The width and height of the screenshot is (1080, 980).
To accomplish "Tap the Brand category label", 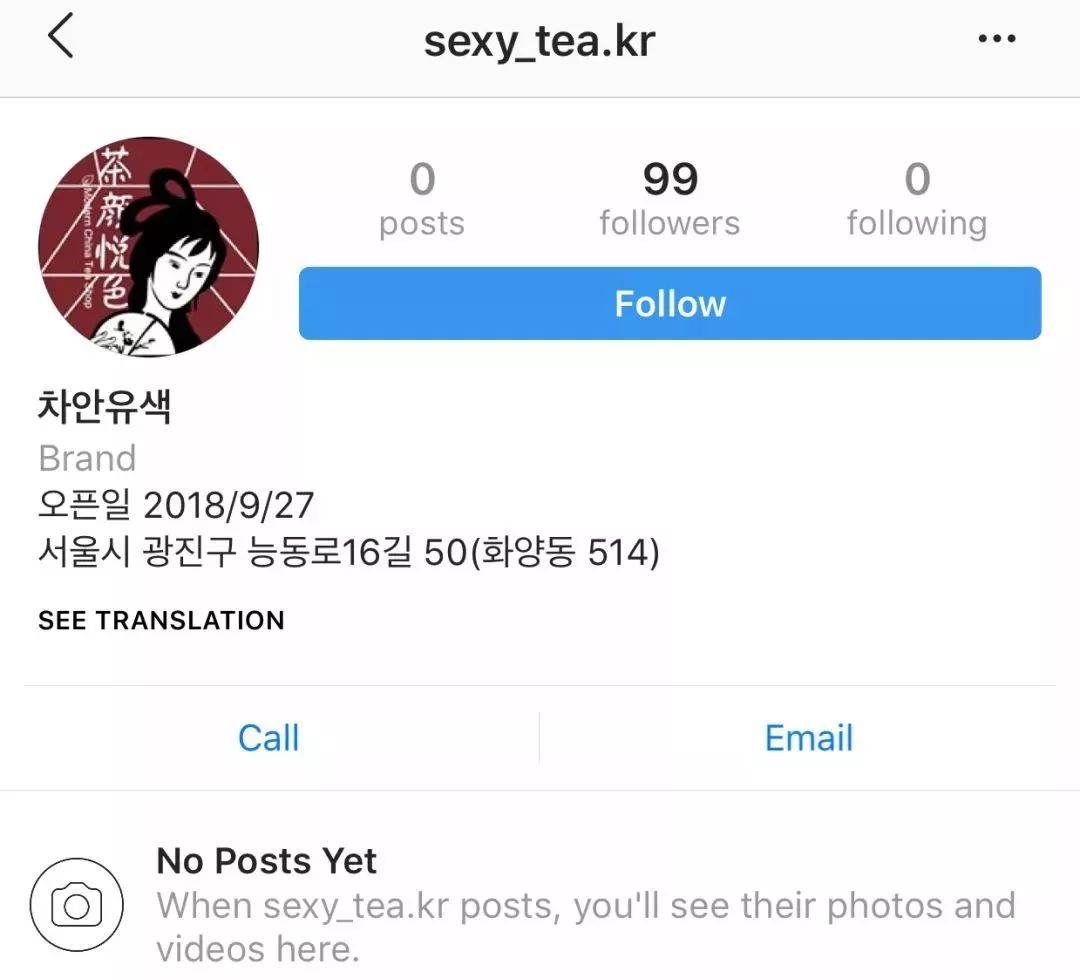I will [x=87, y=458].
